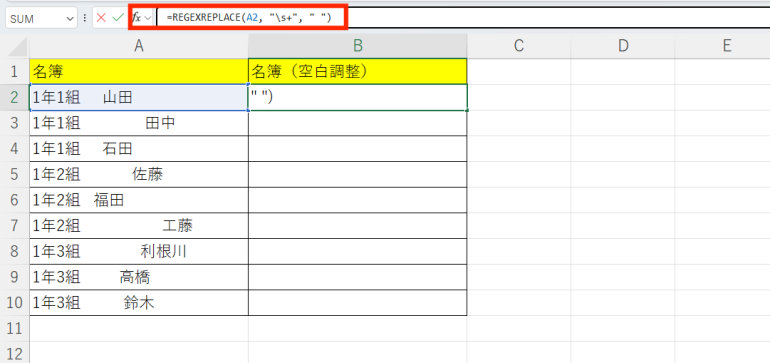Screen dimensions: 770x363
Task: Select row 11 header
Action: (x=15, y=328)
